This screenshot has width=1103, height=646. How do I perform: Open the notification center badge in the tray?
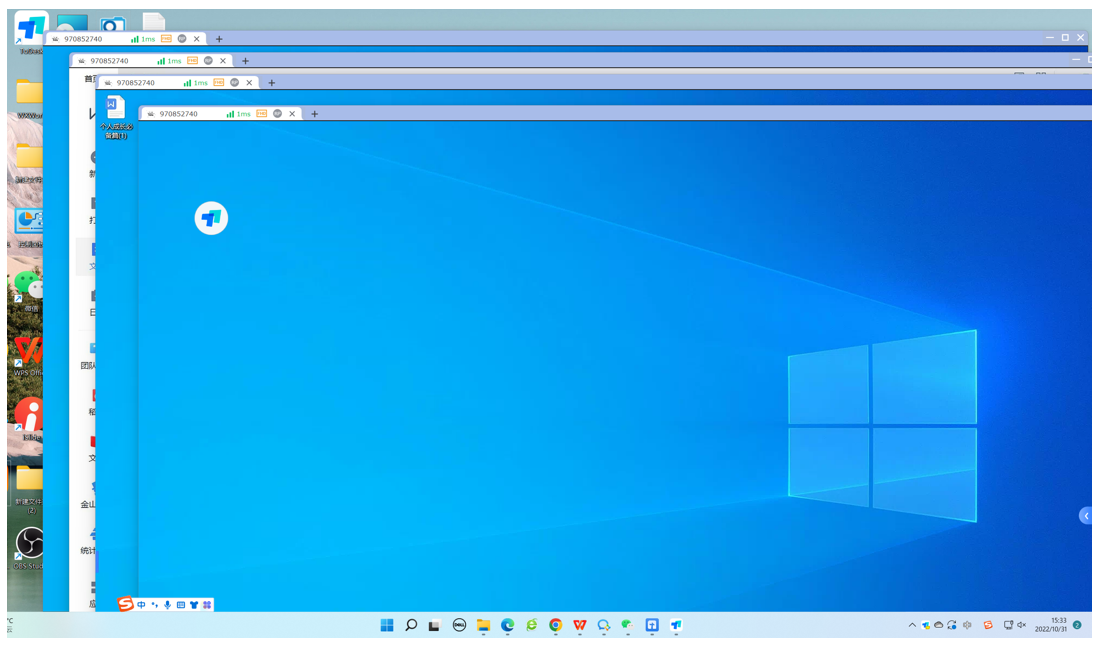pyautogui.click(x=1077, y=625)
